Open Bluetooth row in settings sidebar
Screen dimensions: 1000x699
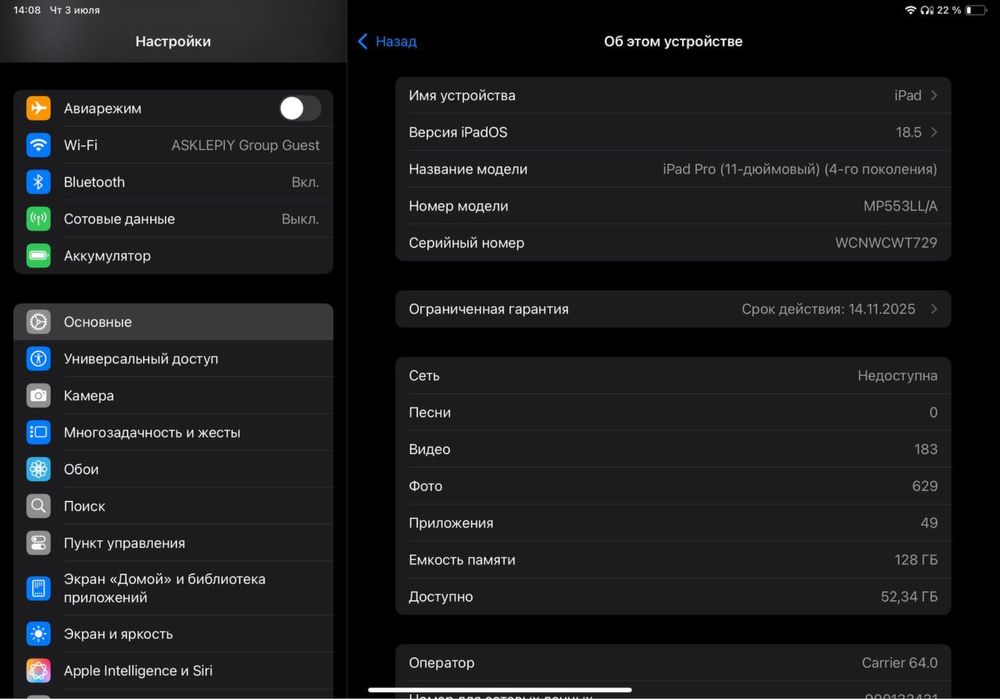pyautogui.click(x=173, y=182)
